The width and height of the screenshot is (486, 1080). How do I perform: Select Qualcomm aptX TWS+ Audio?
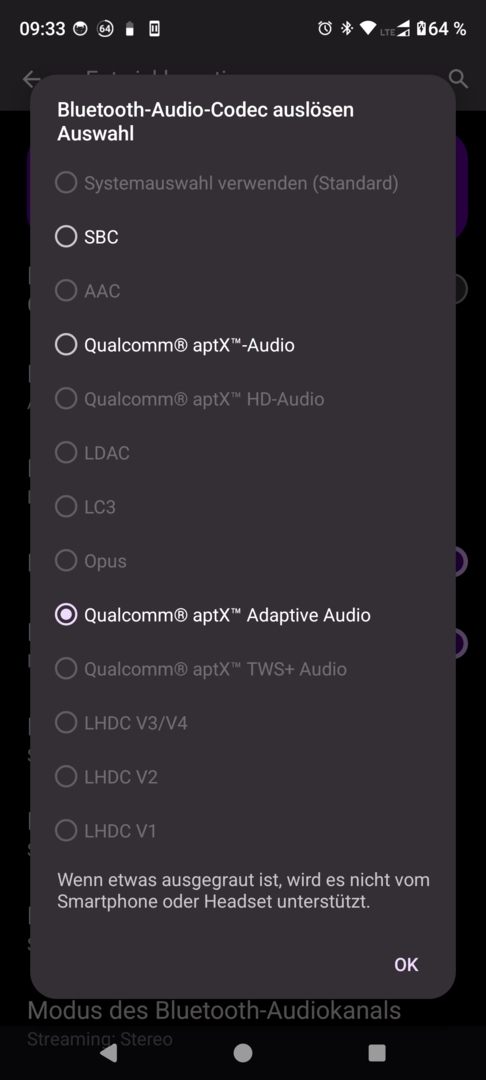(x=243, y=669)
